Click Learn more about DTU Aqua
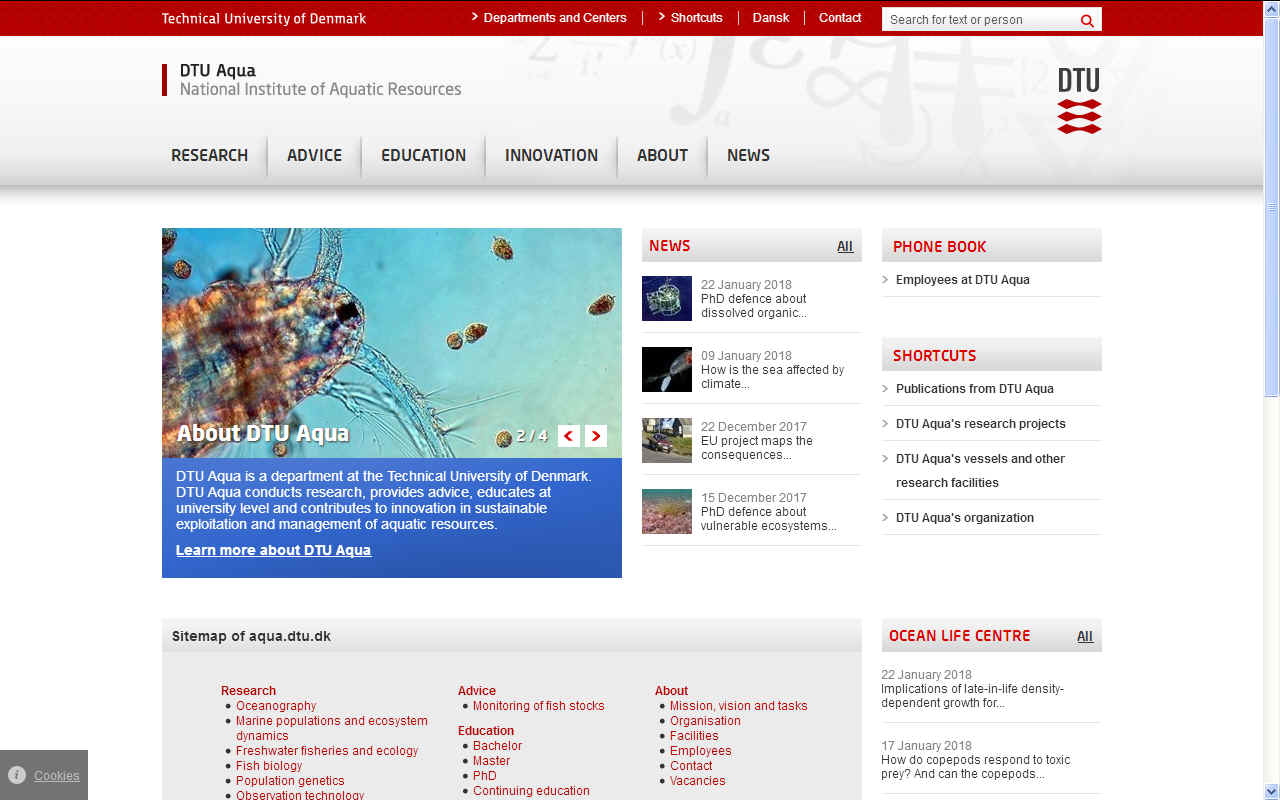This screenshot has width=1280, height=800. [273, 550]
